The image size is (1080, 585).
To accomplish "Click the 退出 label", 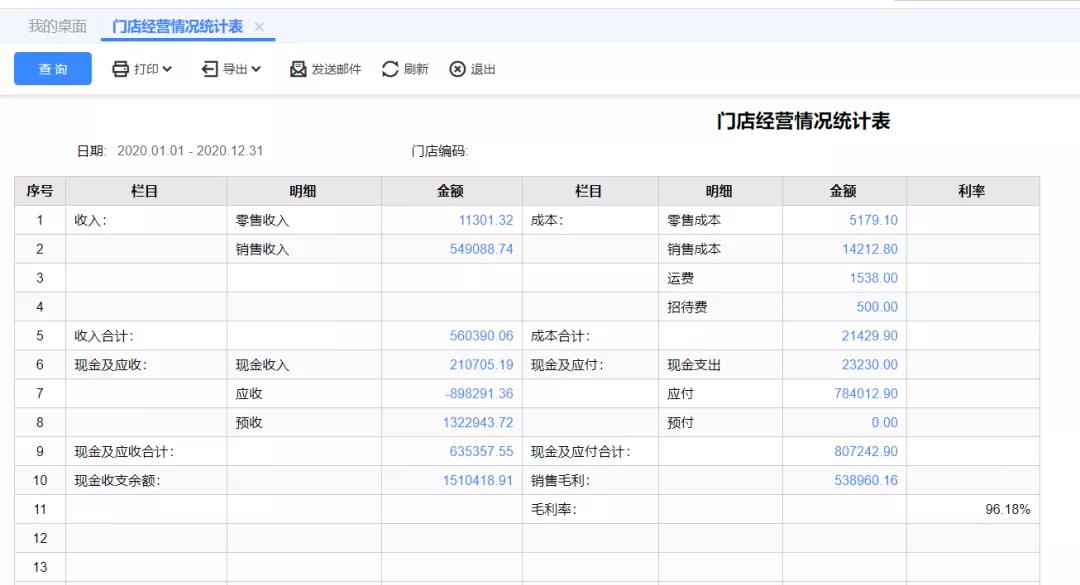I will (483, 69).
